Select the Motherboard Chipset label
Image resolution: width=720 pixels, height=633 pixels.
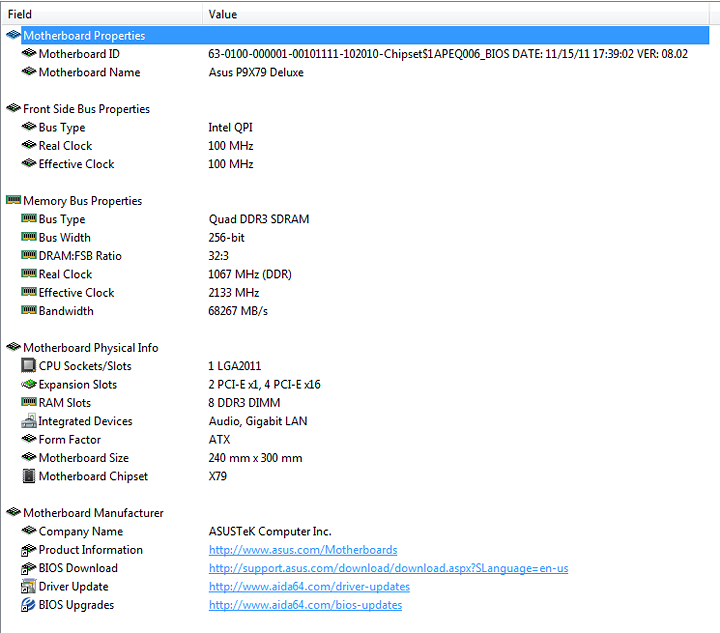93,476
